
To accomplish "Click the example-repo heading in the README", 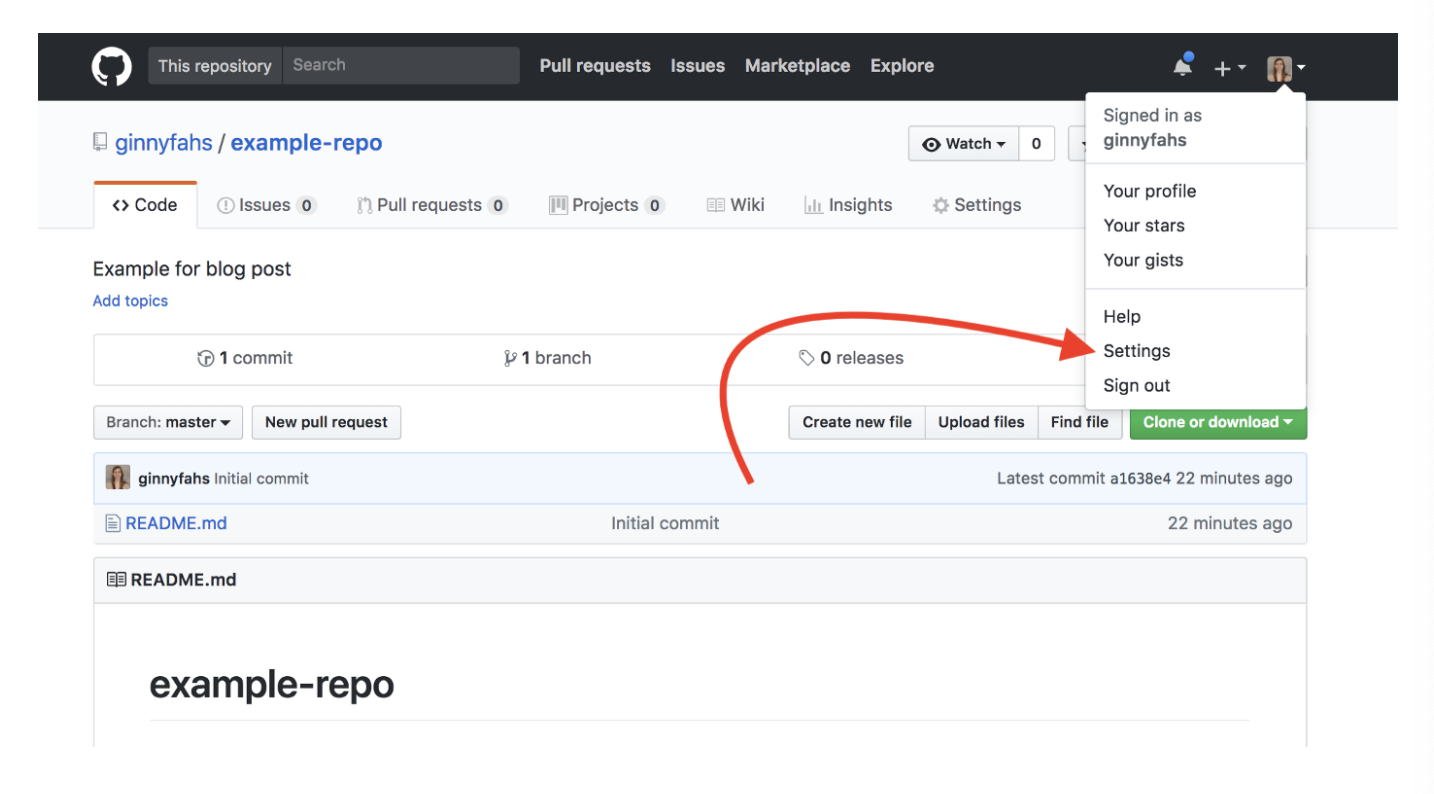I will pos(272,685).
